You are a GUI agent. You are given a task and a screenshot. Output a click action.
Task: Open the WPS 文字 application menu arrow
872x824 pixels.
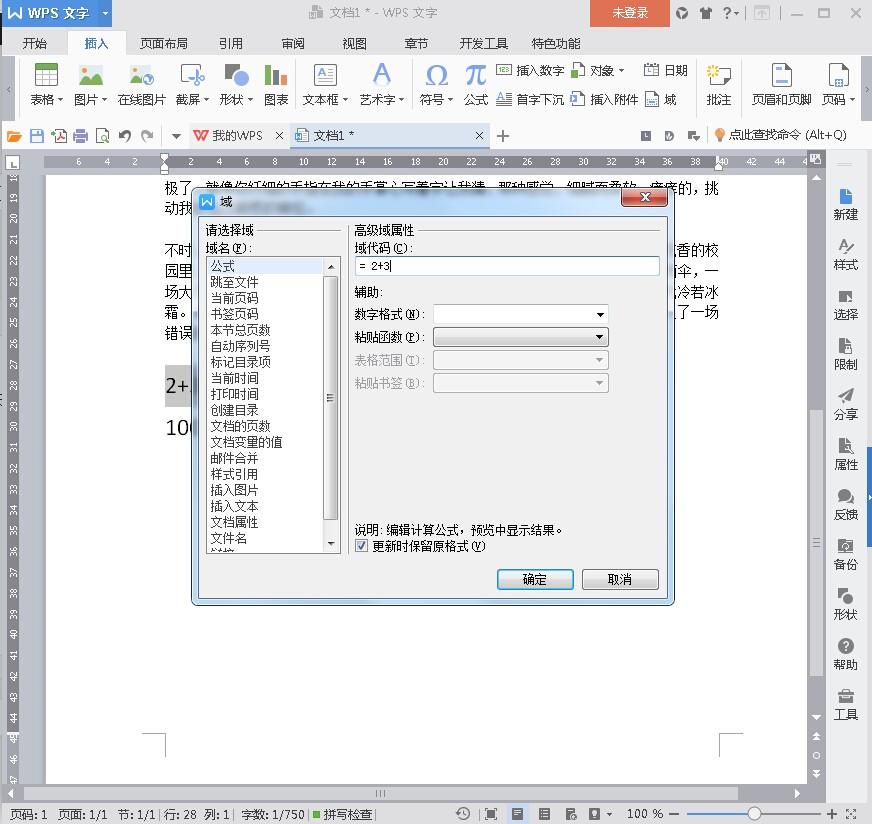tap(105, 13)
